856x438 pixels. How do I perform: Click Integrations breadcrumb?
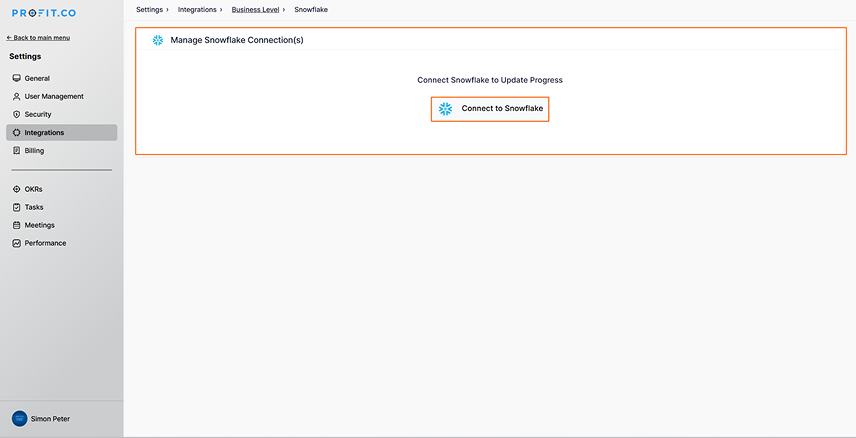tap(197, 9)
